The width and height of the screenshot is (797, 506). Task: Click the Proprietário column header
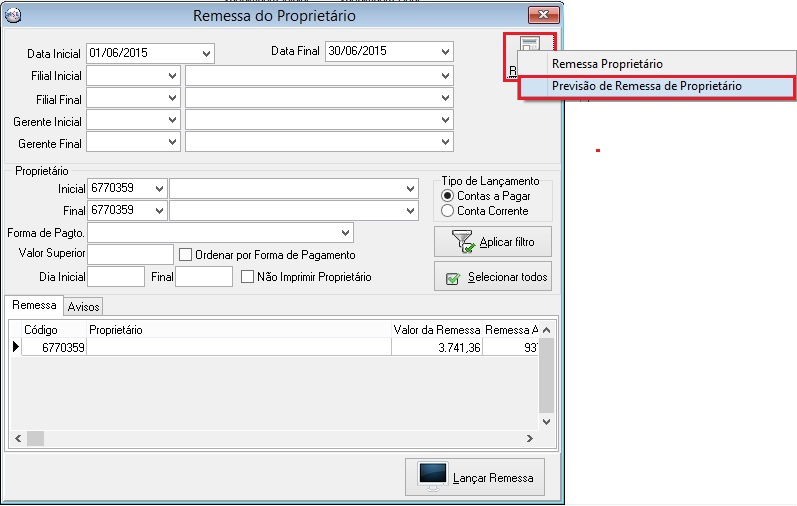pyautogui.click(x=239, y=330)
